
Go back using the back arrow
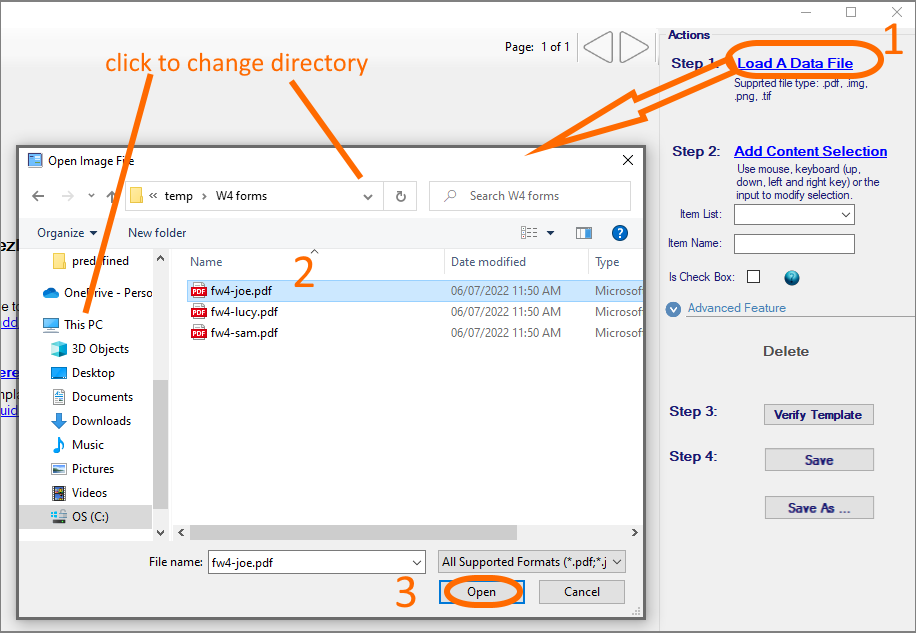(x=38, y=196)
